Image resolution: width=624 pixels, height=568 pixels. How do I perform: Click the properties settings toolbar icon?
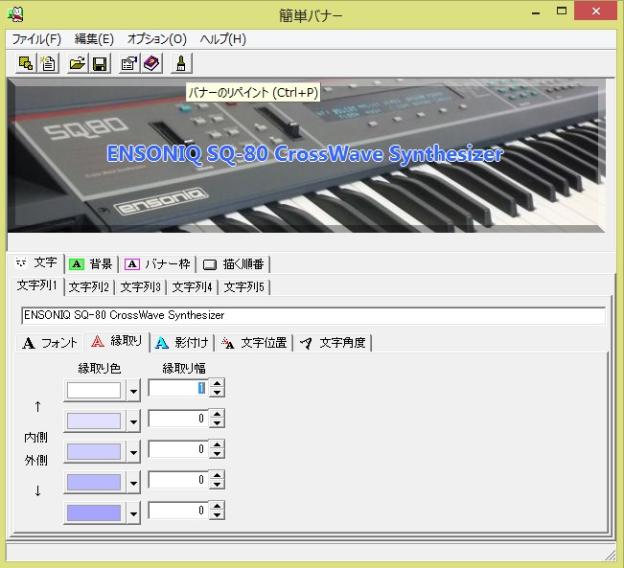(129, 63)
